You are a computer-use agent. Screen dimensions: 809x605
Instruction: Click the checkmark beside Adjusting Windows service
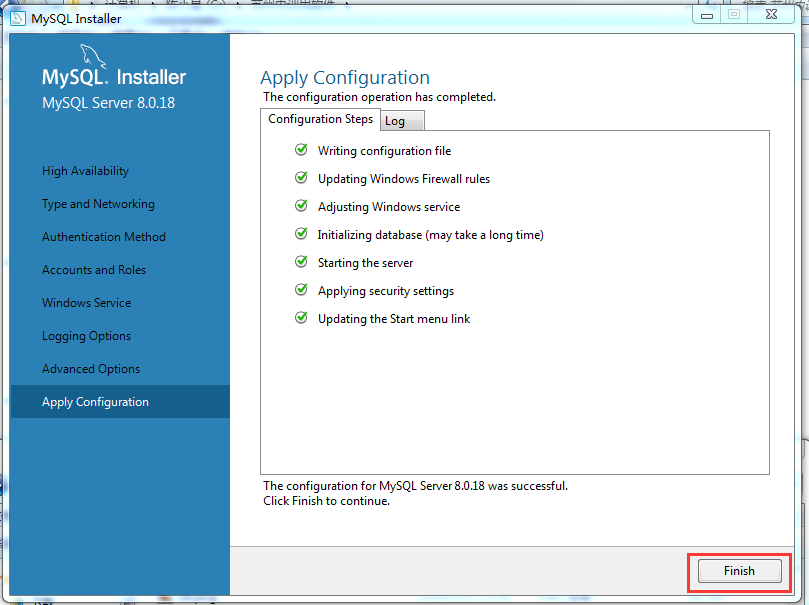pyautogui.click(x=301, y=206)
